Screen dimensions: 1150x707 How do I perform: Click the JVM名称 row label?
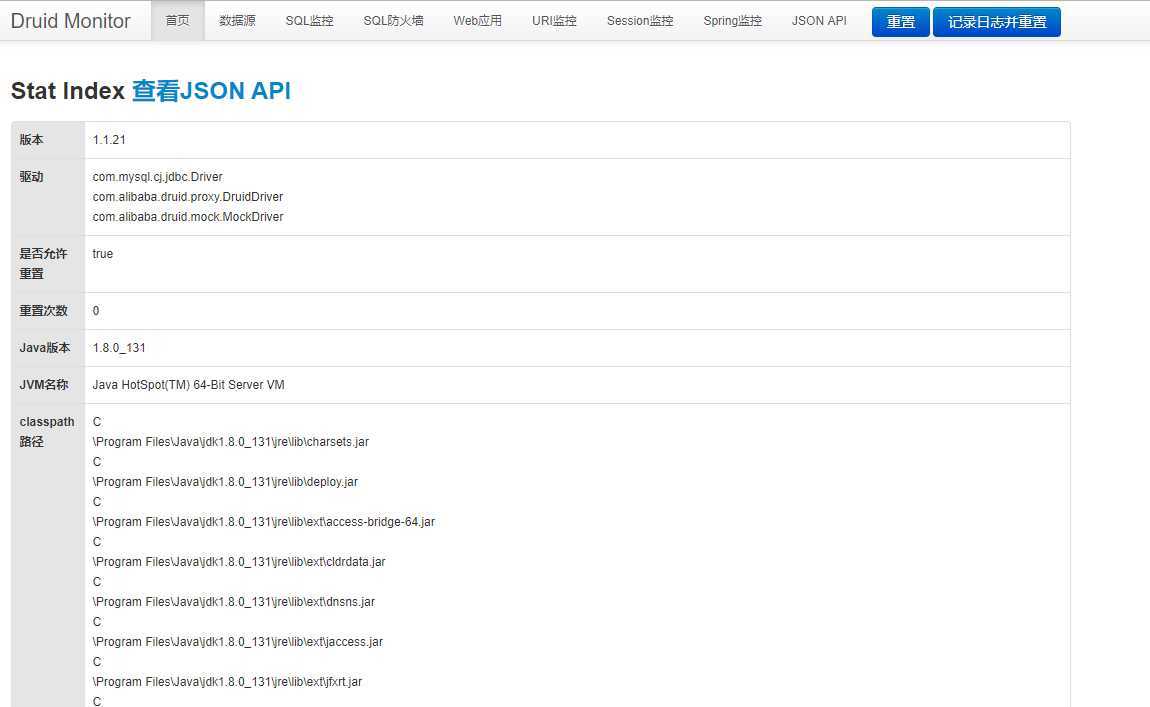coord(44,384)
